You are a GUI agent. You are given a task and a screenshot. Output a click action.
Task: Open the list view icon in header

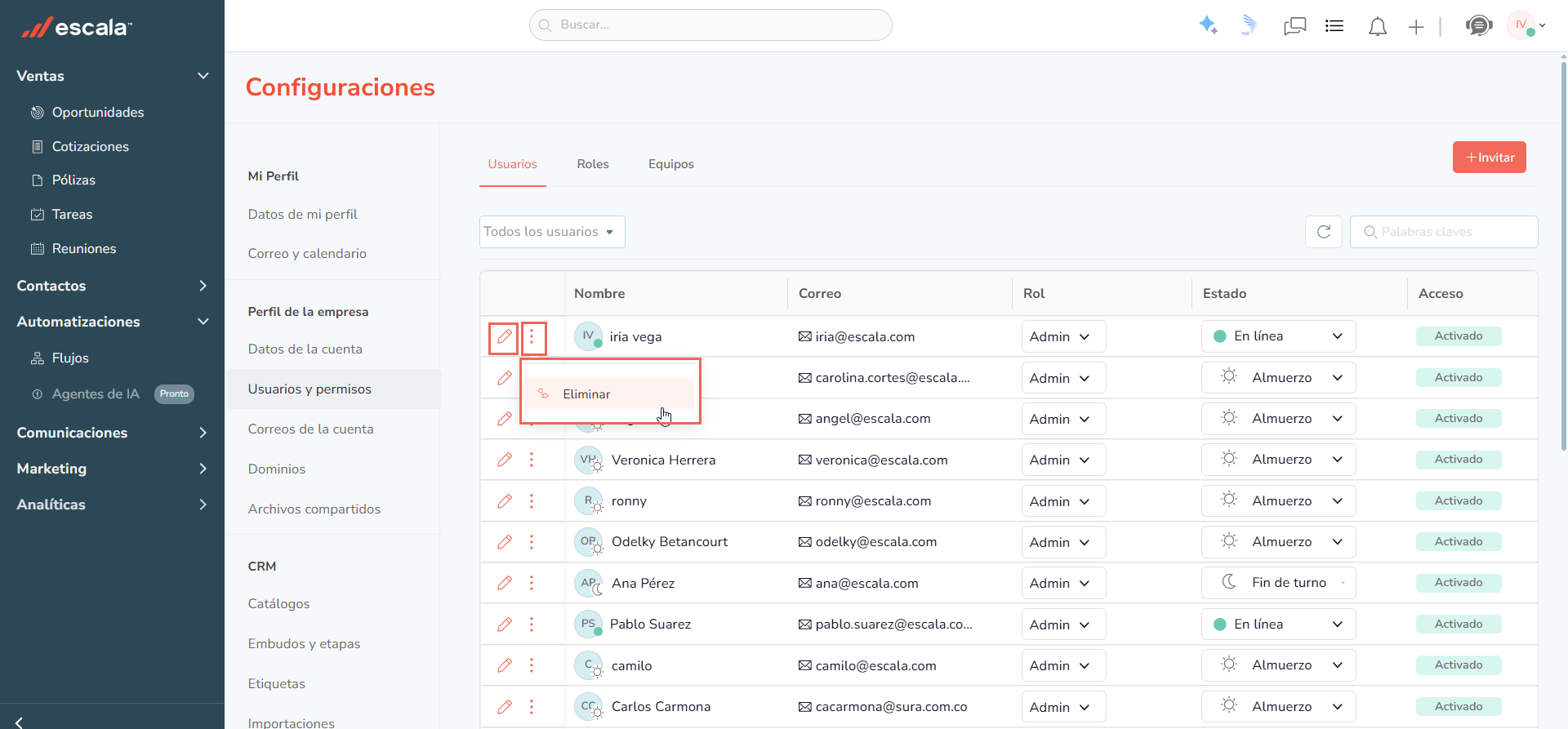click(x=1334, y=26)
